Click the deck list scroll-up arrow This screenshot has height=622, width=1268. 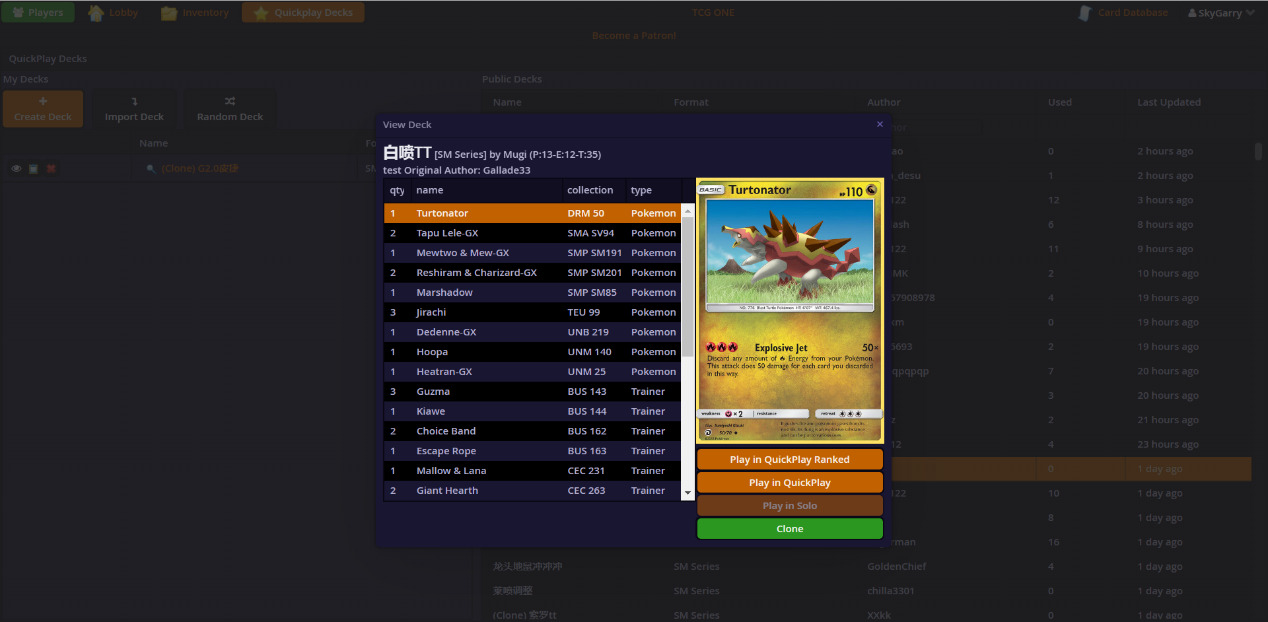coord(688,210)
